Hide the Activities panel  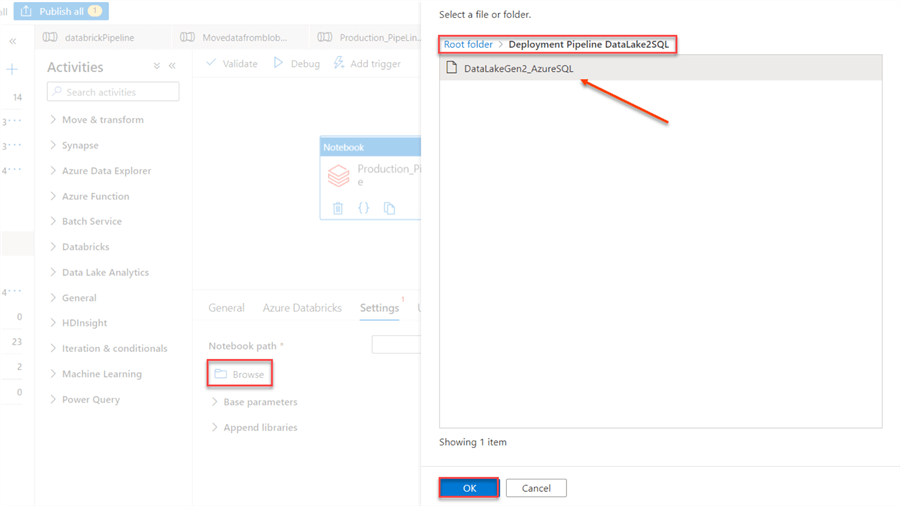(x=172, y=66)
